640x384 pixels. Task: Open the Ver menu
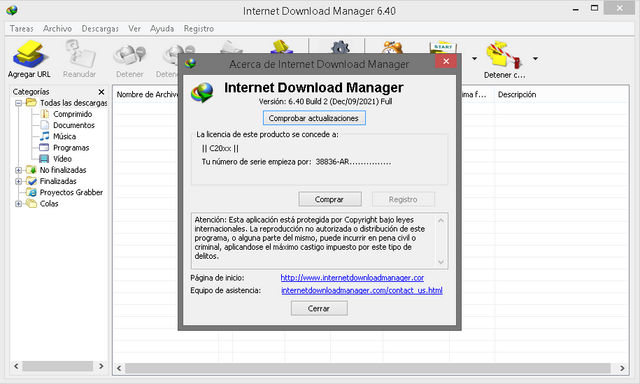135,29
